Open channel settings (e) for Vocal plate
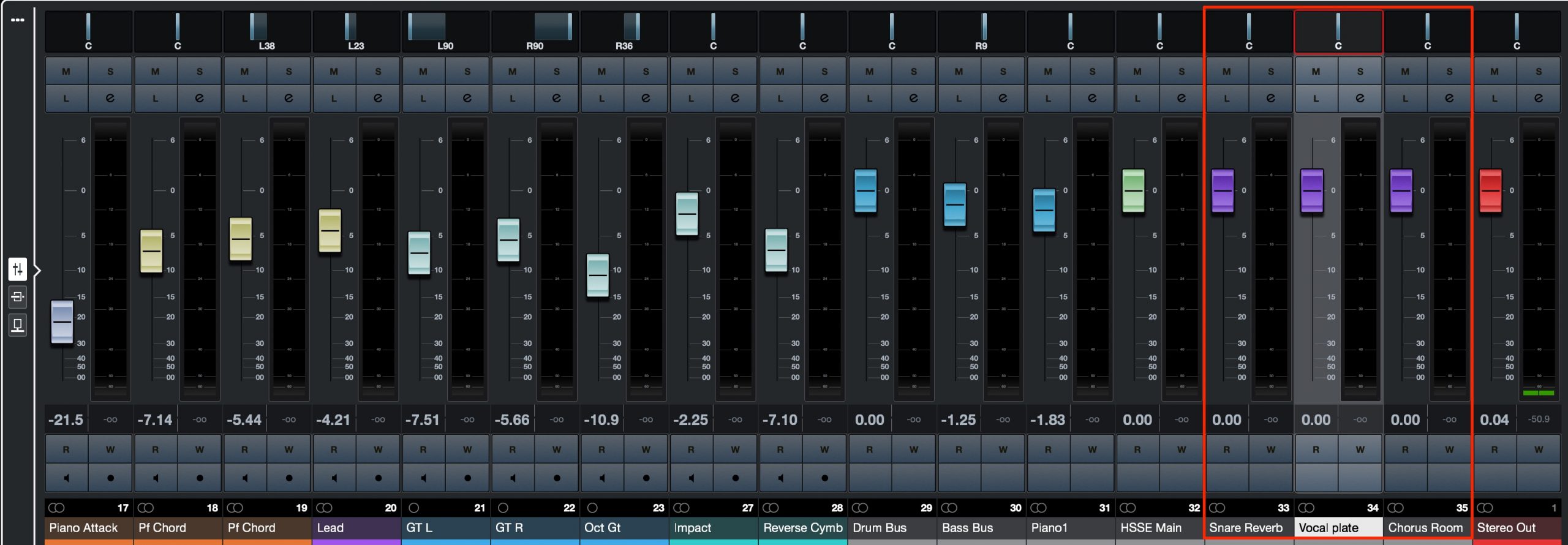Screen dimensions: 1568x545 tap(1360, 98)
